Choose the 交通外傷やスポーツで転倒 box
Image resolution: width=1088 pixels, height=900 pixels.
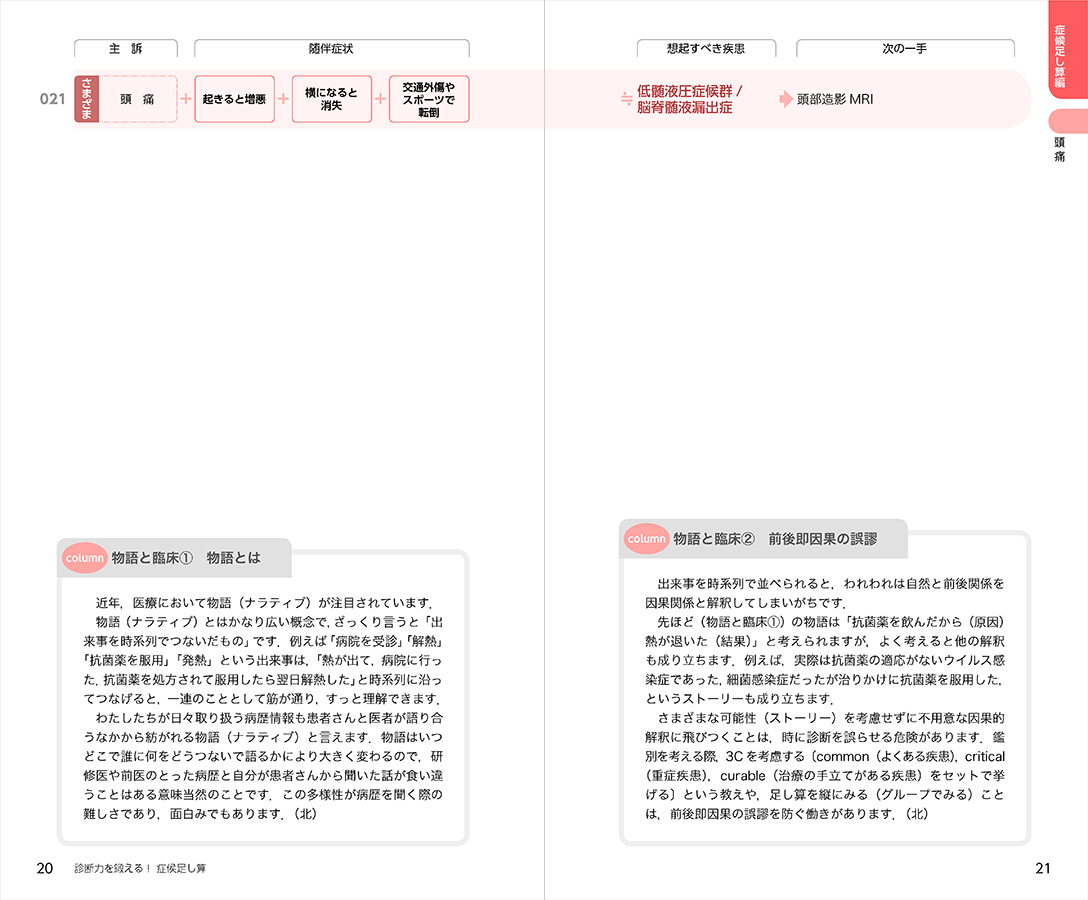(x=428, y=99)
